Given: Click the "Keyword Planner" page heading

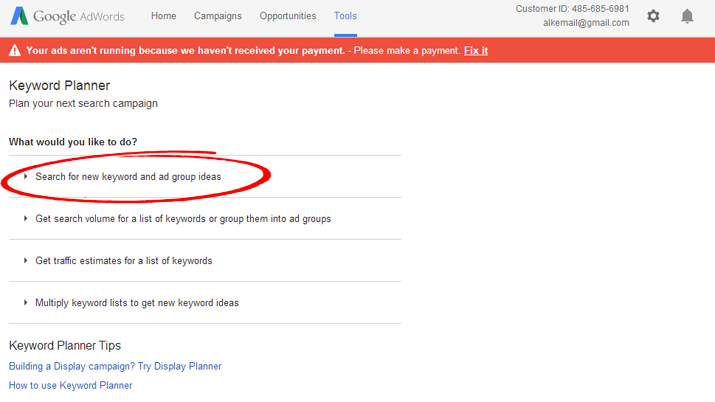Looking at the screenshot, I should tap(59, 86).
